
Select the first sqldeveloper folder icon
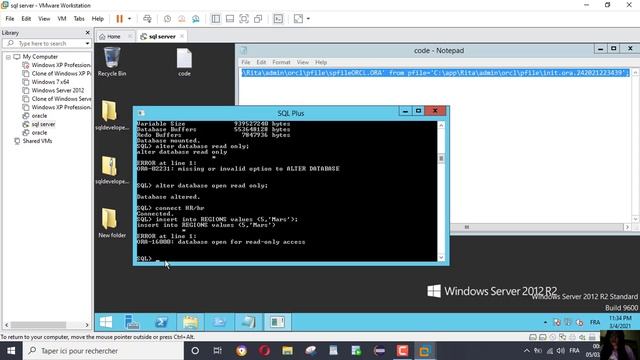112,115
